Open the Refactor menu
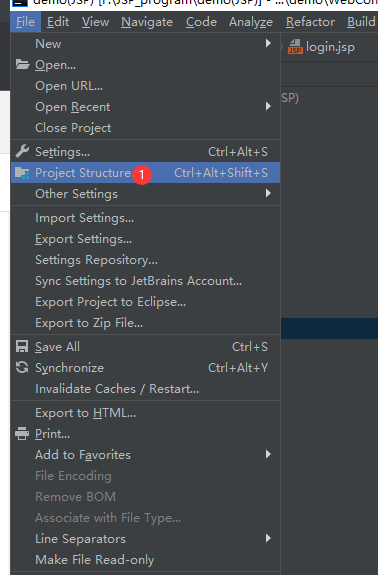The image size is (378, 575). pyautogui.click(x=310, y=22)
